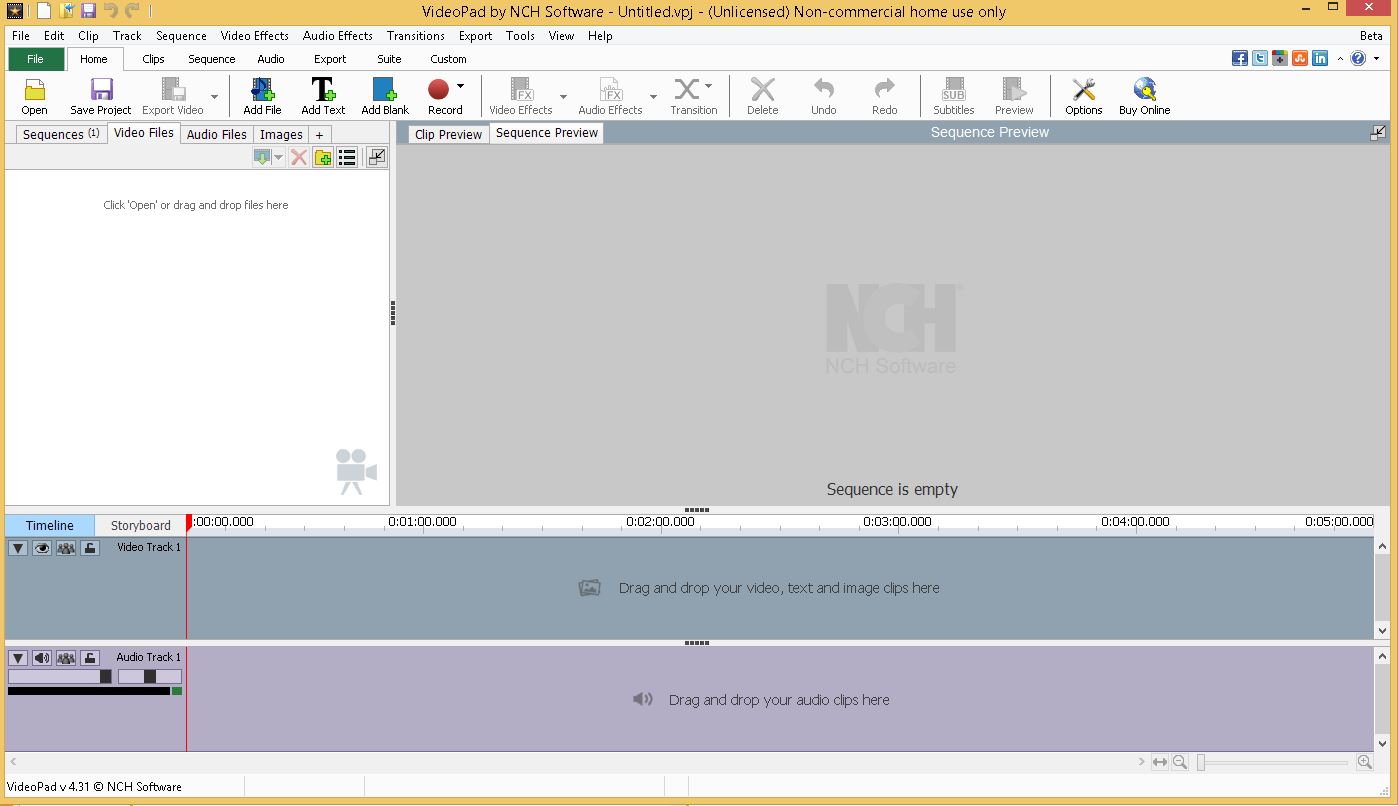This screenshot has height=806, width=1398.
Task: Click the Subtitles toolbar icon
Action: 952,95
